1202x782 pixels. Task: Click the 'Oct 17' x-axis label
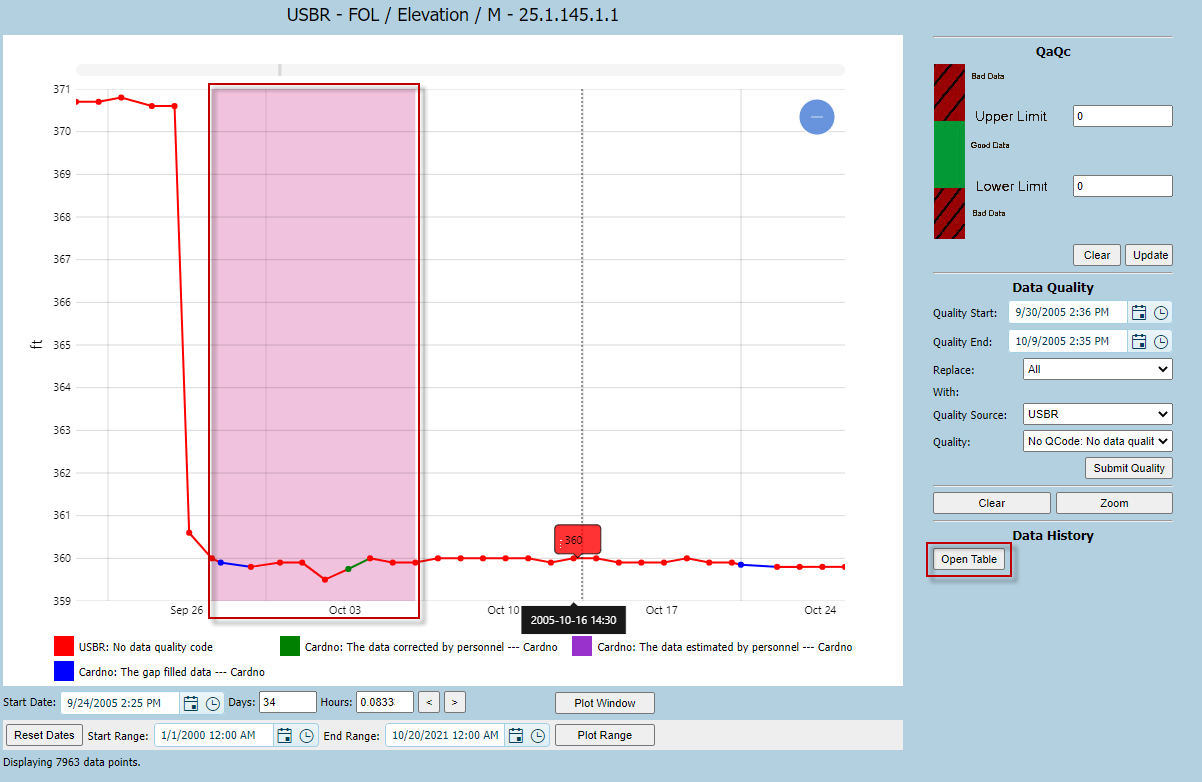[x=662, y=610]
